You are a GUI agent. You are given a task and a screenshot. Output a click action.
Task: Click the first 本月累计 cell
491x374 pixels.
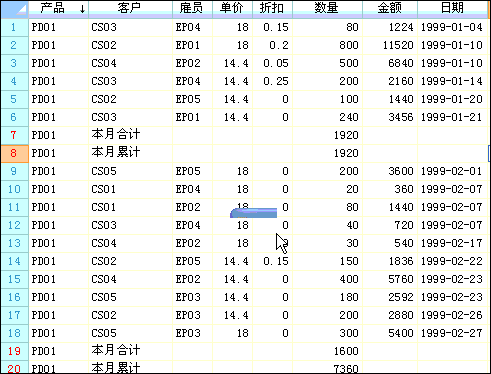[130, 153]
